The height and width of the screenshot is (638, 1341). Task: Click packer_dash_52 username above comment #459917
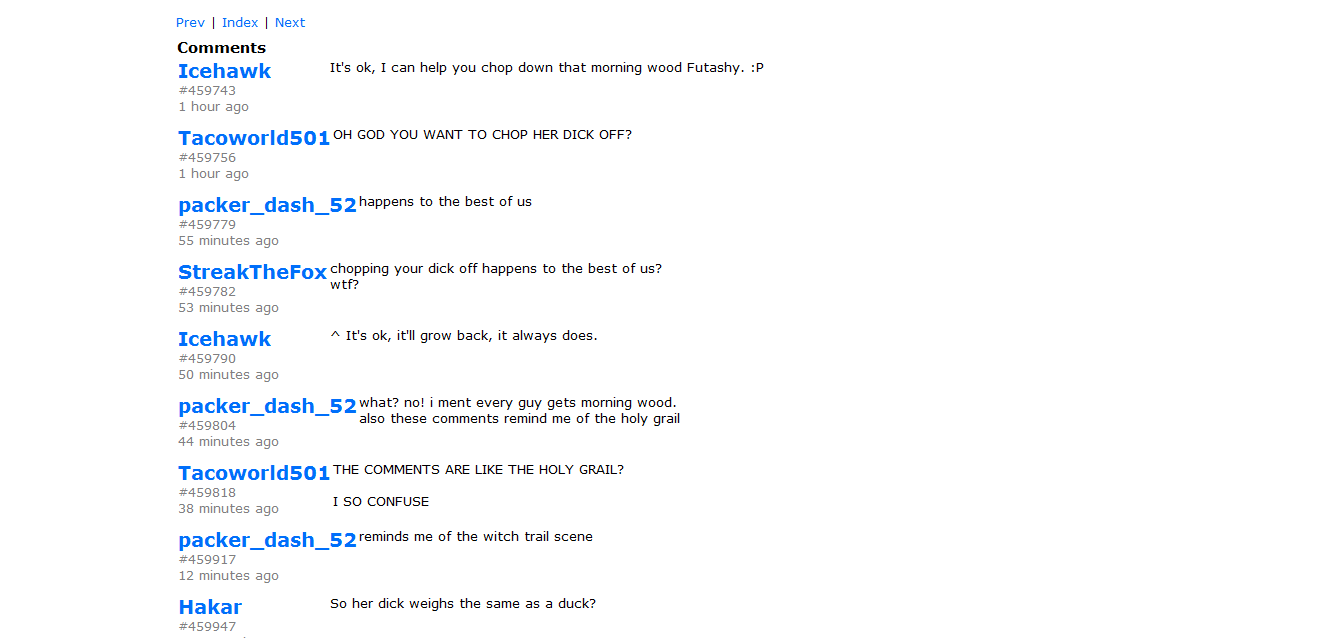point(267,540)
